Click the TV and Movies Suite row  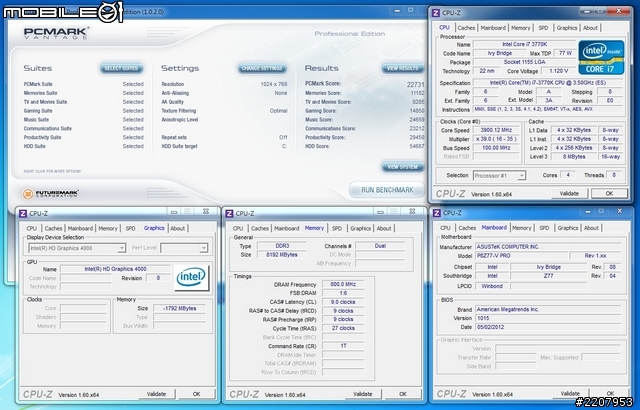84,102
